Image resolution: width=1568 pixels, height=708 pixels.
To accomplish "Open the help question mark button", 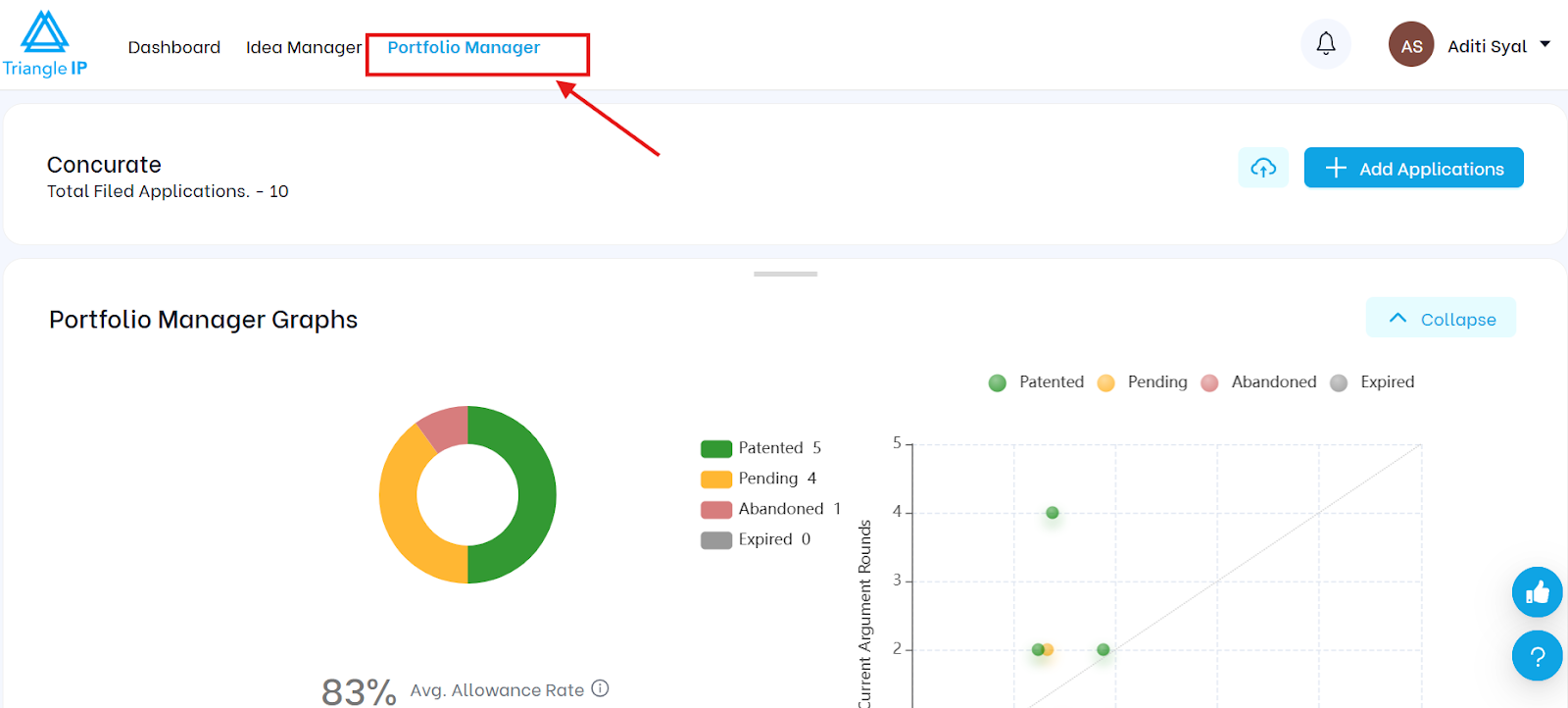I will point(1537,656).
